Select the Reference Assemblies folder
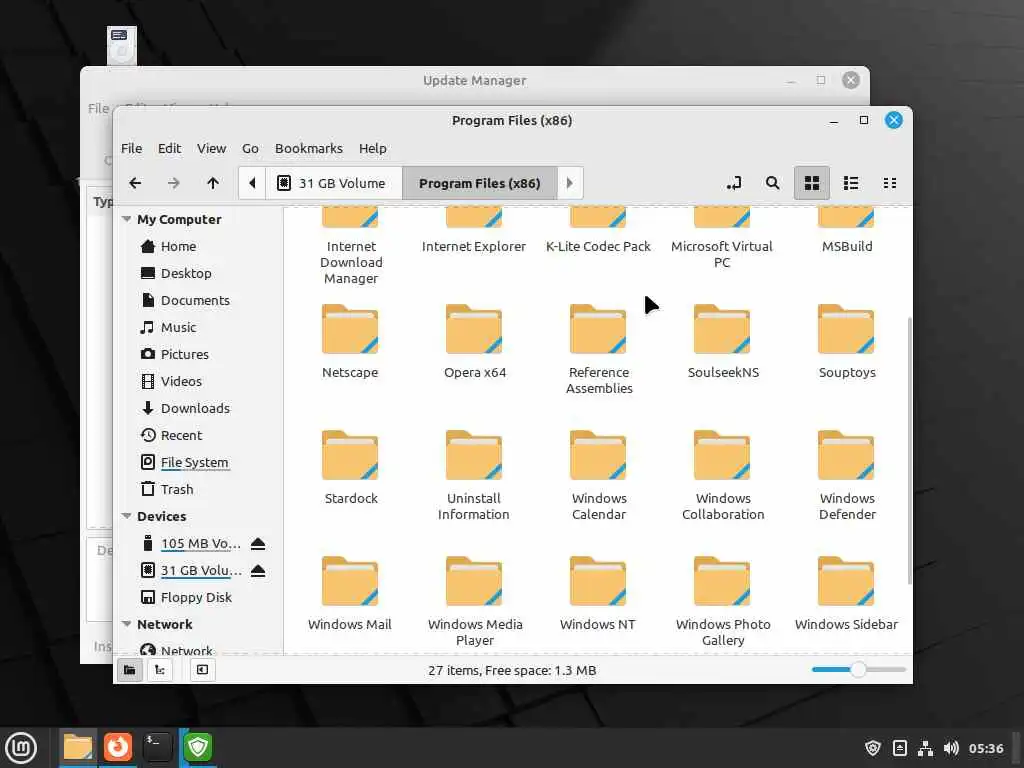The image size is (1024, 768). point(599,350)
